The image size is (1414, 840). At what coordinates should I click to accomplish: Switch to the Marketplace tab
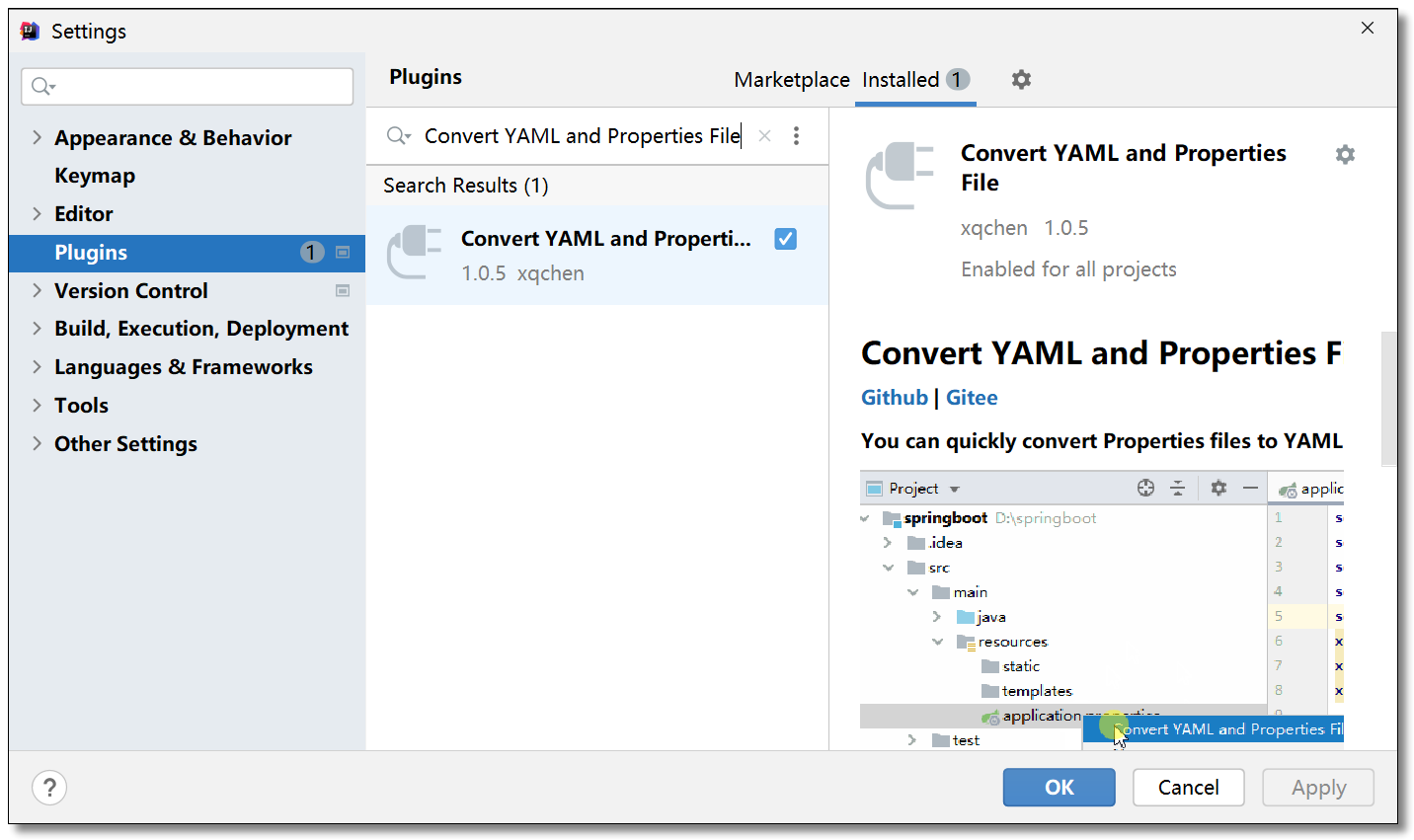791,80
